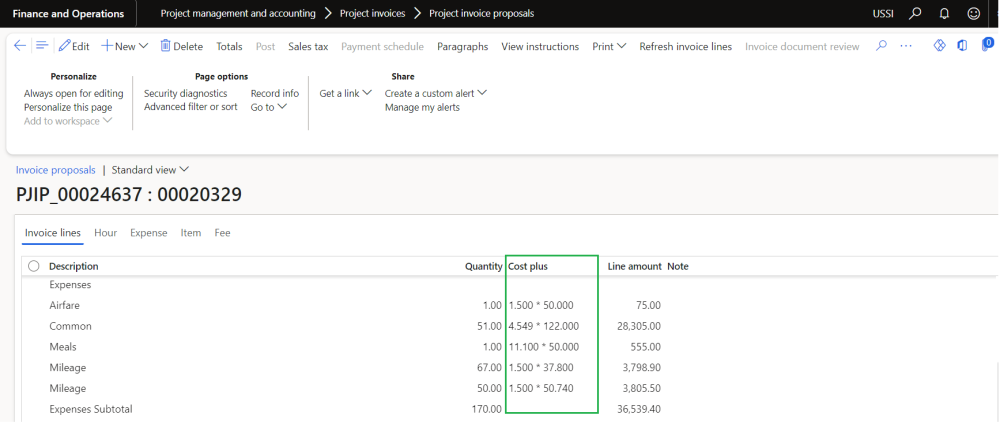
Task: Open the feedback smiley icon
Action: (973, 14)
